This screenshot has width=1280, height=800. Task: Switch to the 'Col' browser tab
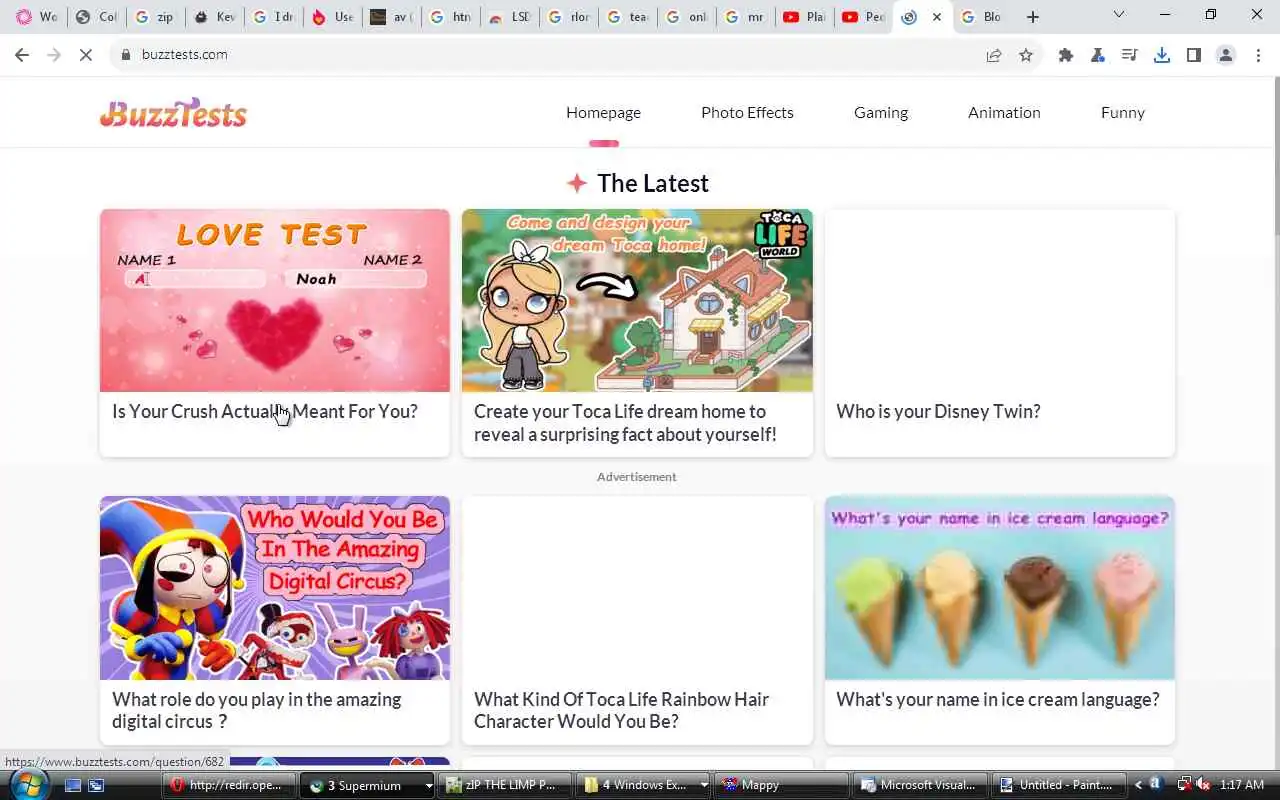point(96,17)
